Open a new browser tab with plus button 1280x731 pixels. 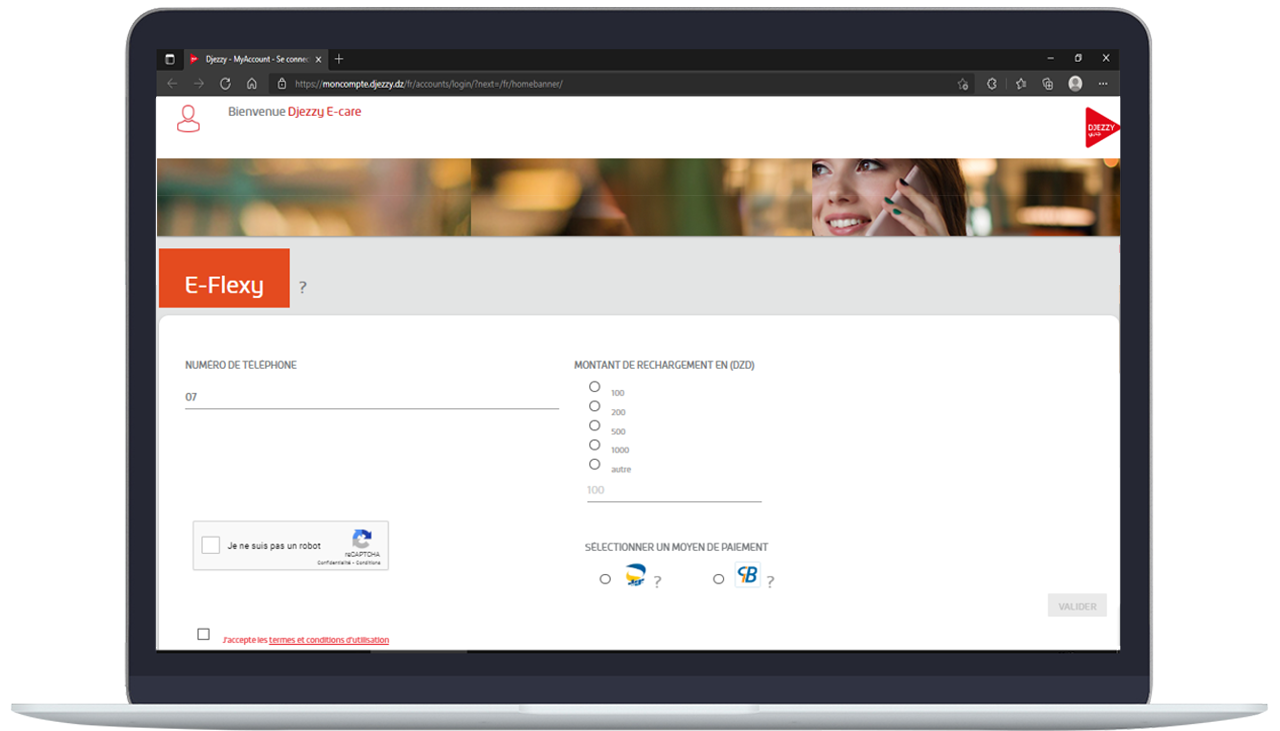pyautogui.click(x=339, y=59)
